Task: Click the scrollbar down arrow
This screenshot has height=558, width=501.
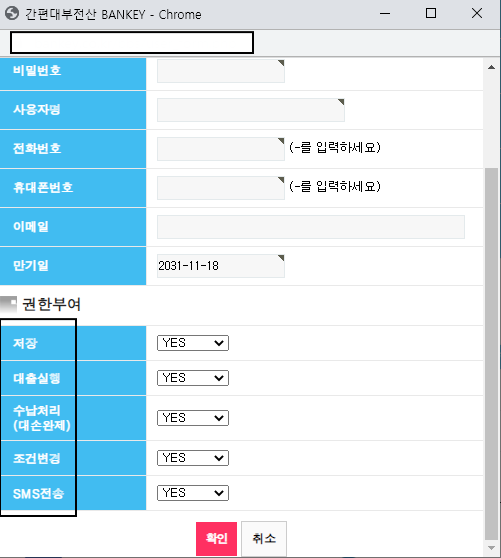Action: tap(491, 548)
